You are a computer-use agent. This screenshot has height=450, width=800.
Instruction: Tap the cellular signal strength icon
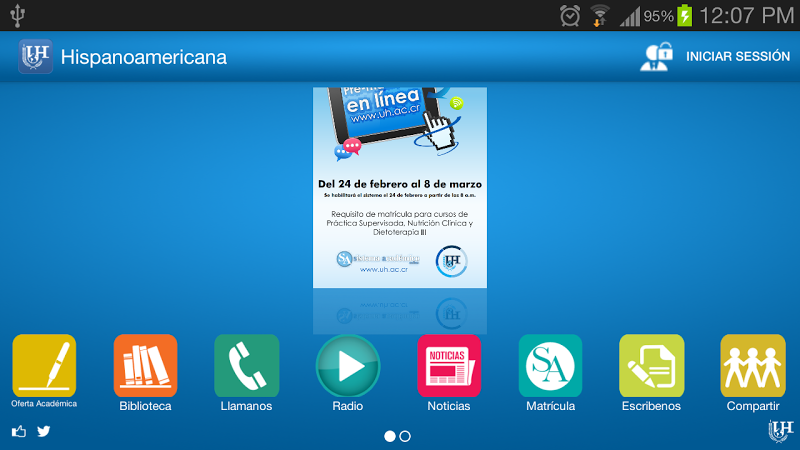(x=630, y=16)
